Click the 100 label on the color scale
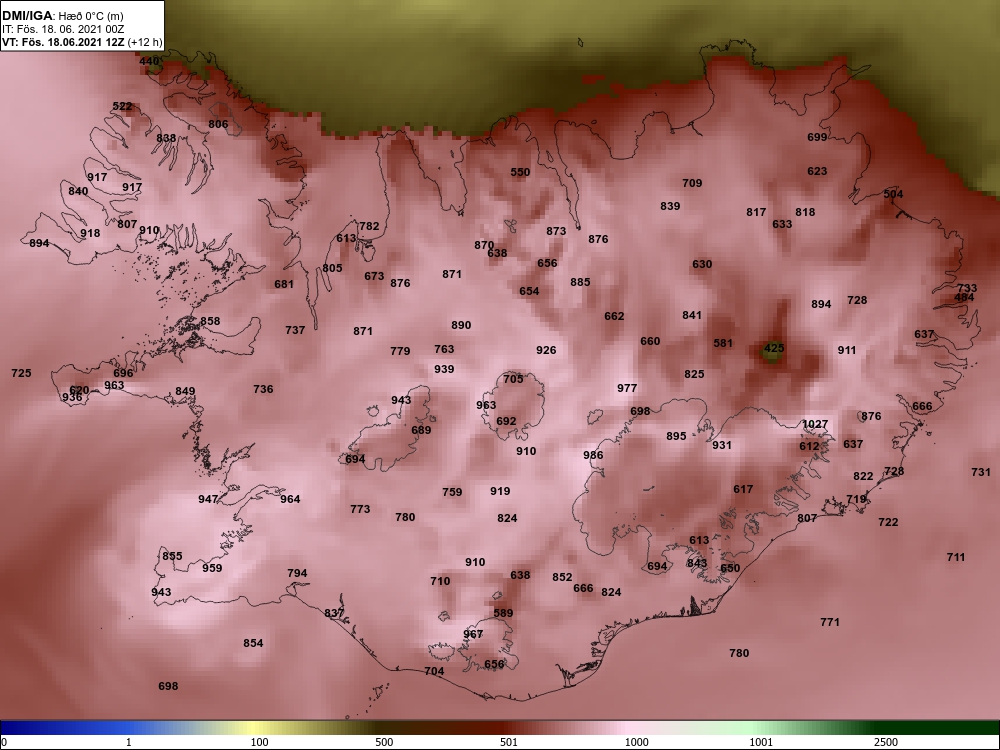 [260, 742]
